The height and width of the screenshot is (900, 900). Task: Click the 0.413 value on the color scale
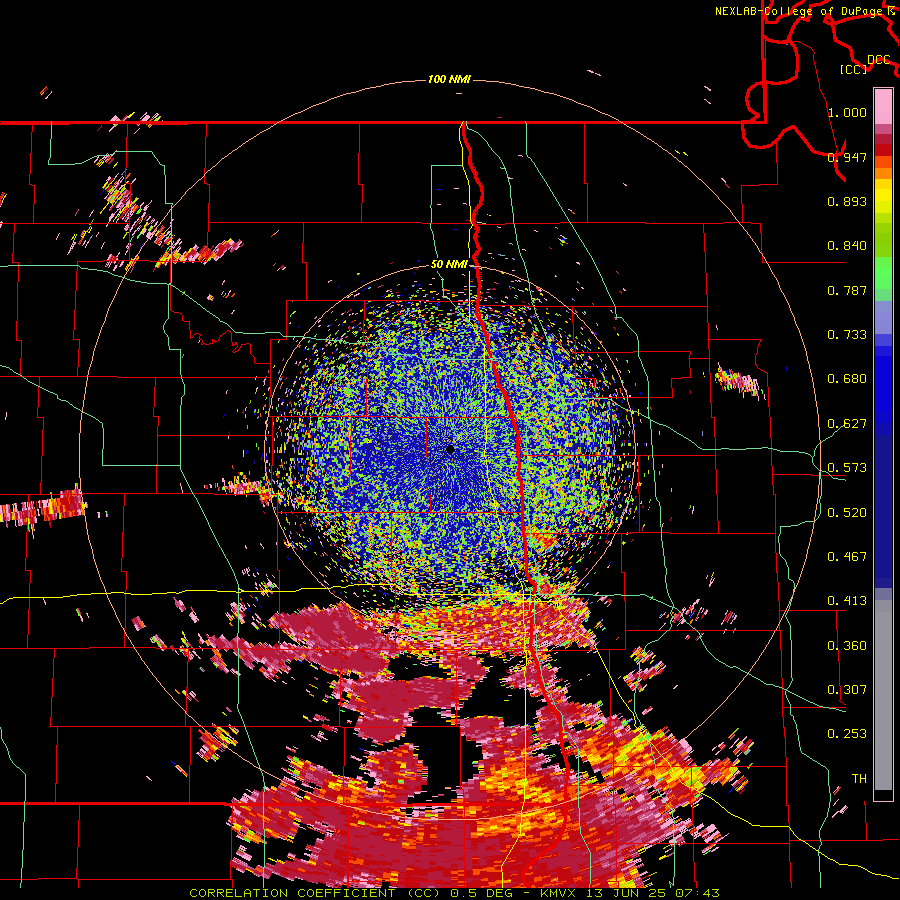[x=847, y=600]
